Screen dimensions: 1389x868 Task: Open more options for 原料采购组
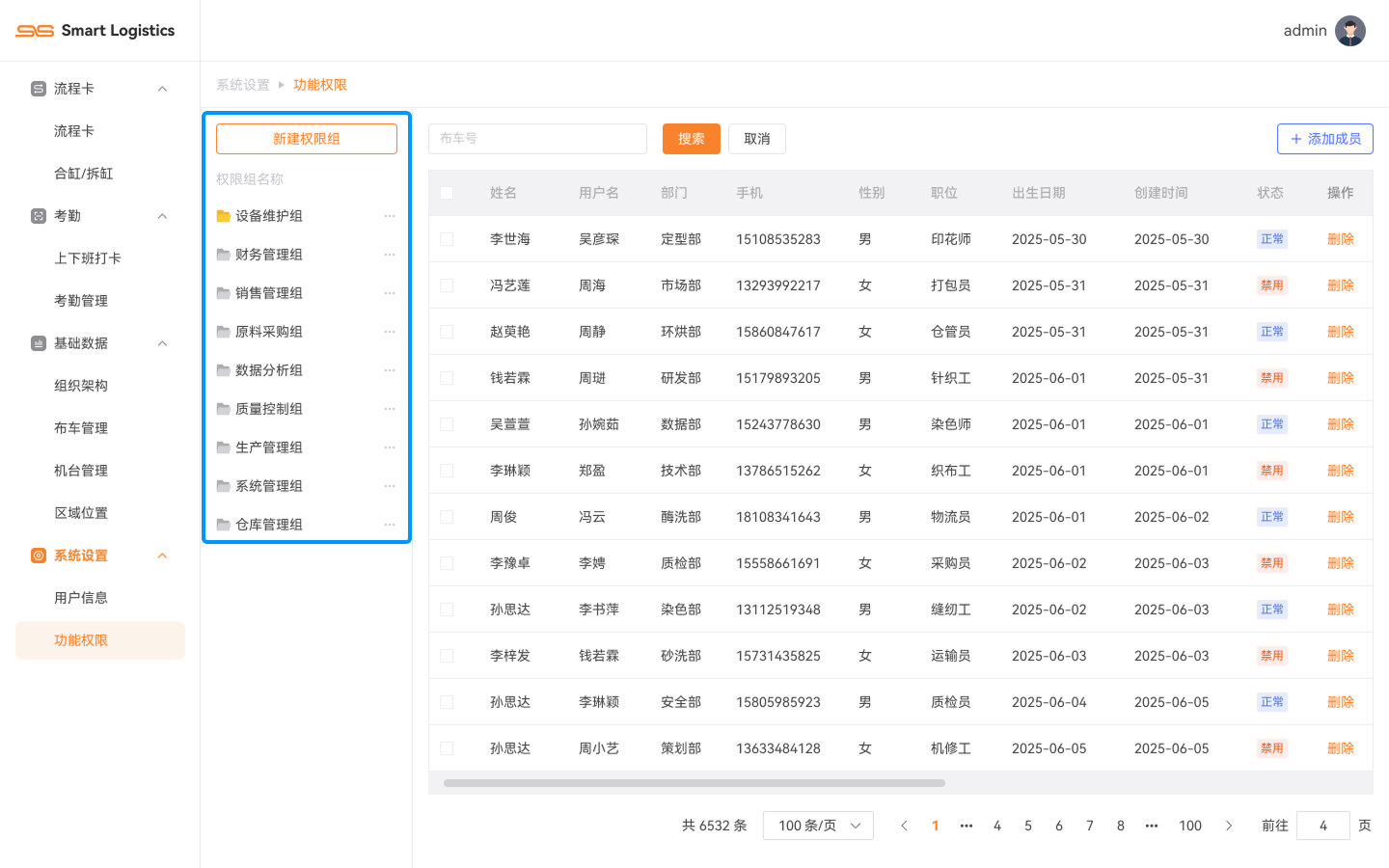coord(390,332)
